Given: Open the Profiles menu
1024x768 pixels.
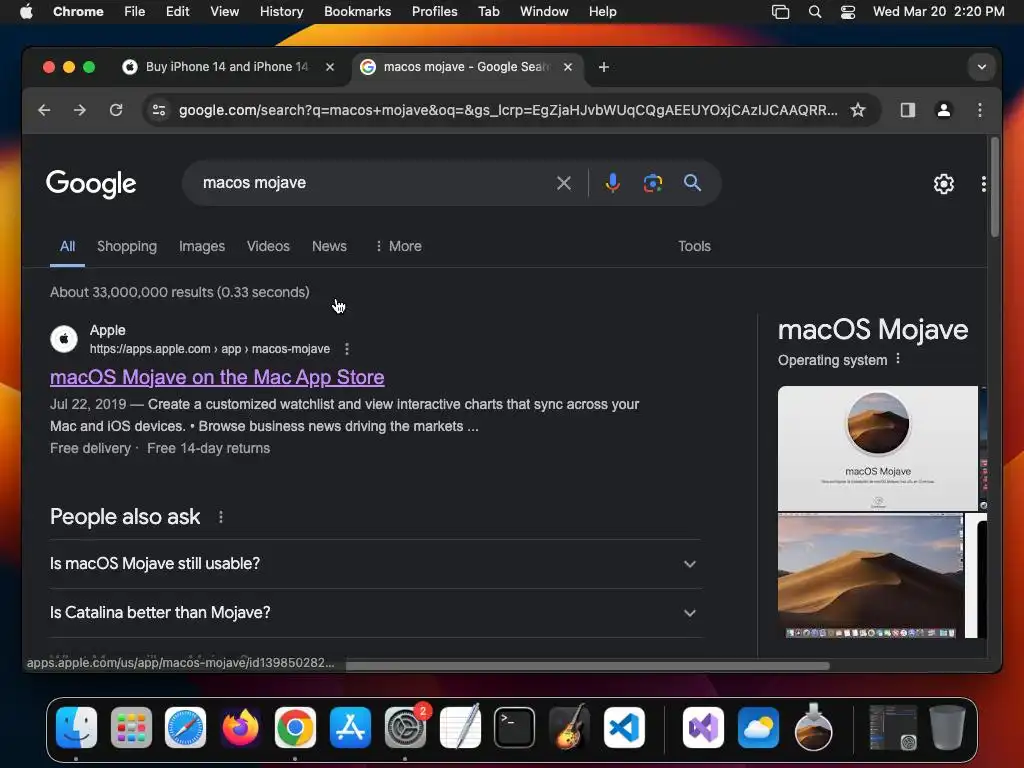Looking at the screenshot, I should coord(434,12).
